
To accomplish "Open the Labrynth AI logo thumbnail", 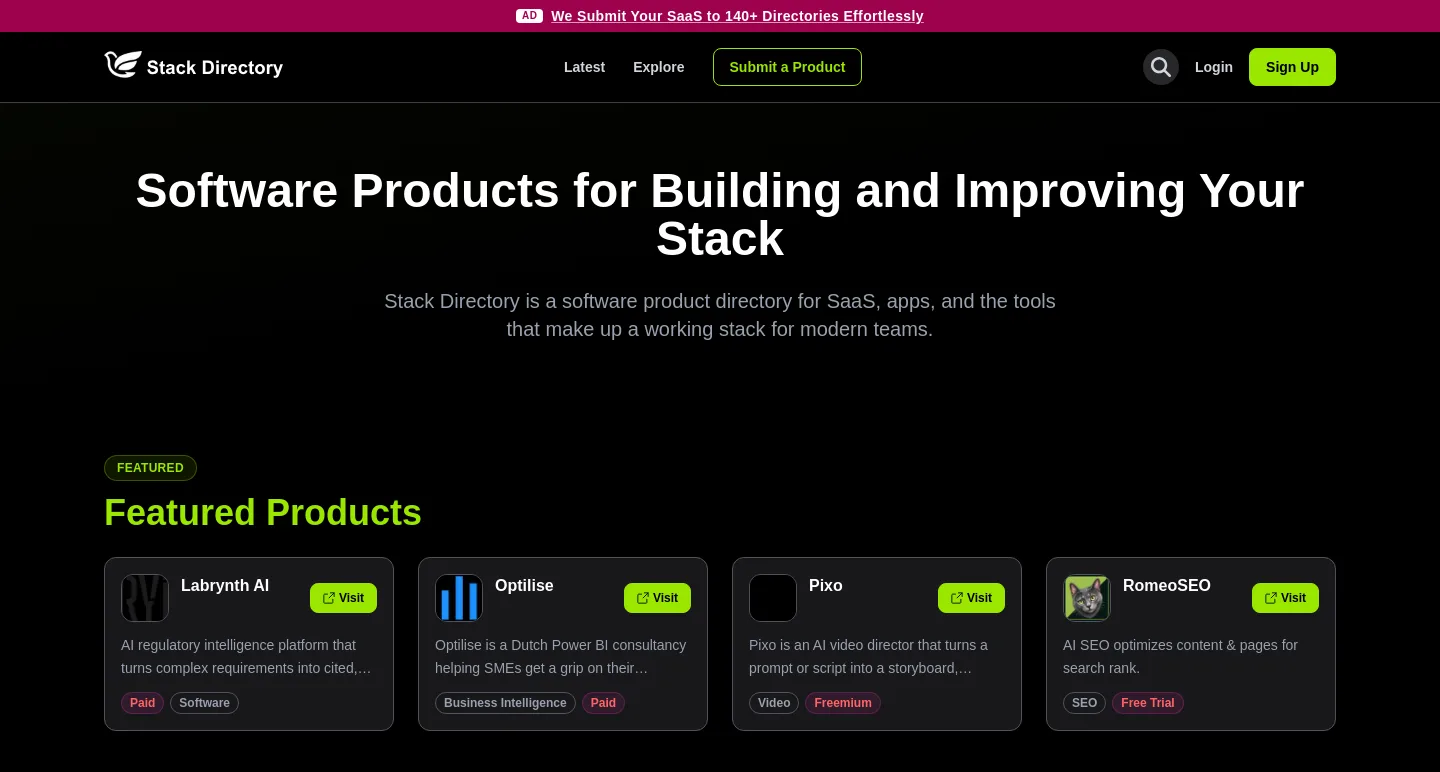I will pos(145,598).
